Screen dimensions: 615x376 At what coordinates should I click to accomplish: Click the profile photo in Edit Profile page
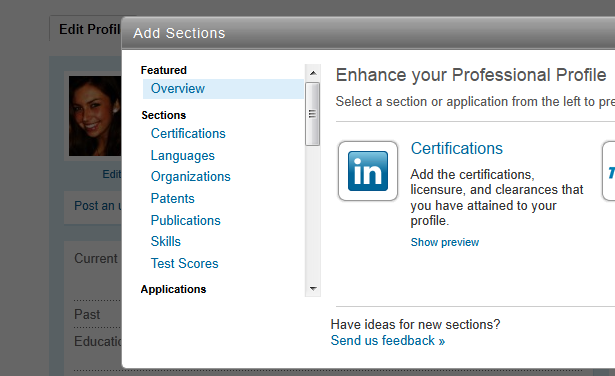point(95,116)
